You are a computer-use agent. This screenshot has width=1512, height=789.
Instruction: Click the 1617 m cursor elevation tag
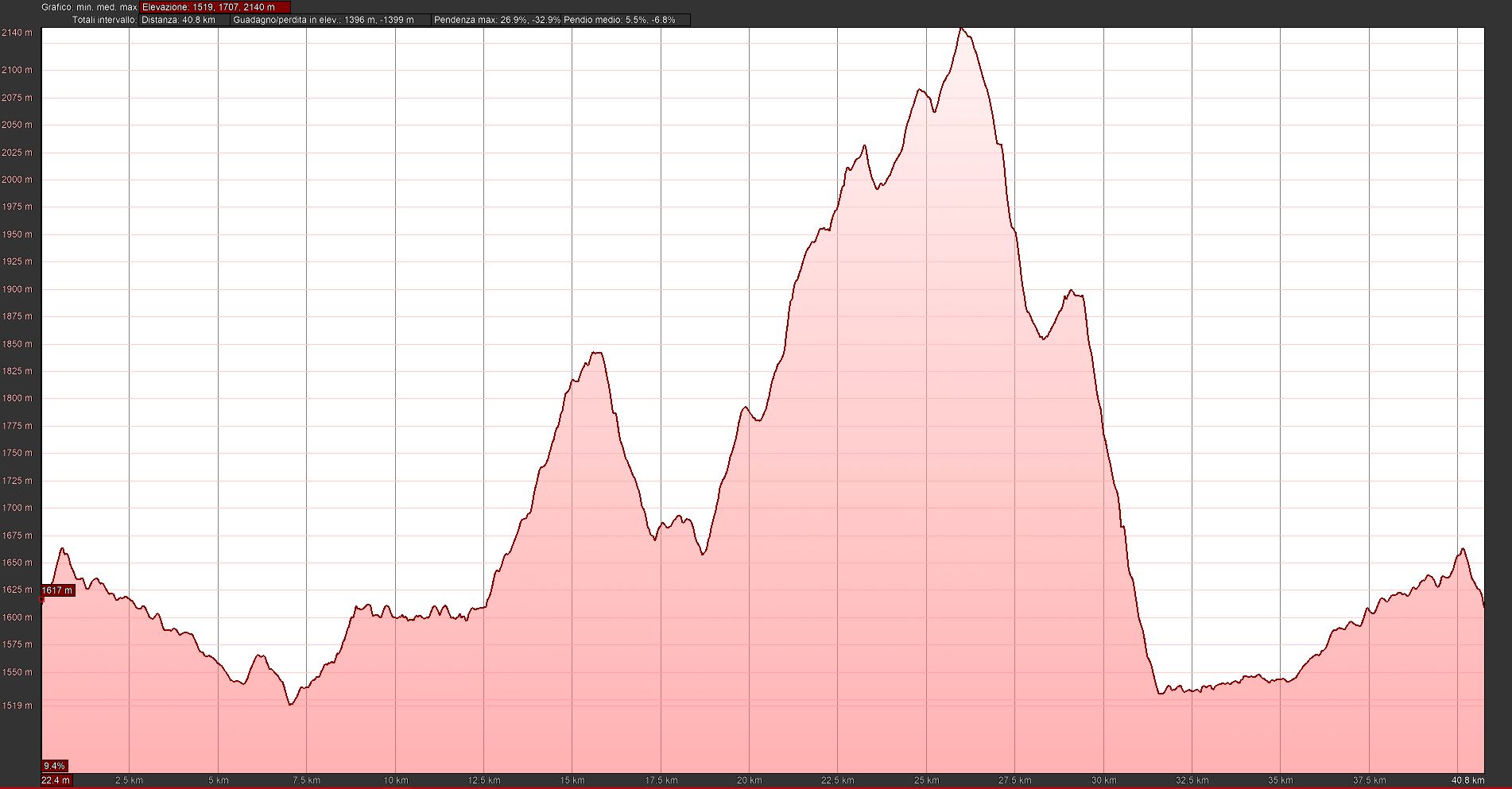pos(57,590)
